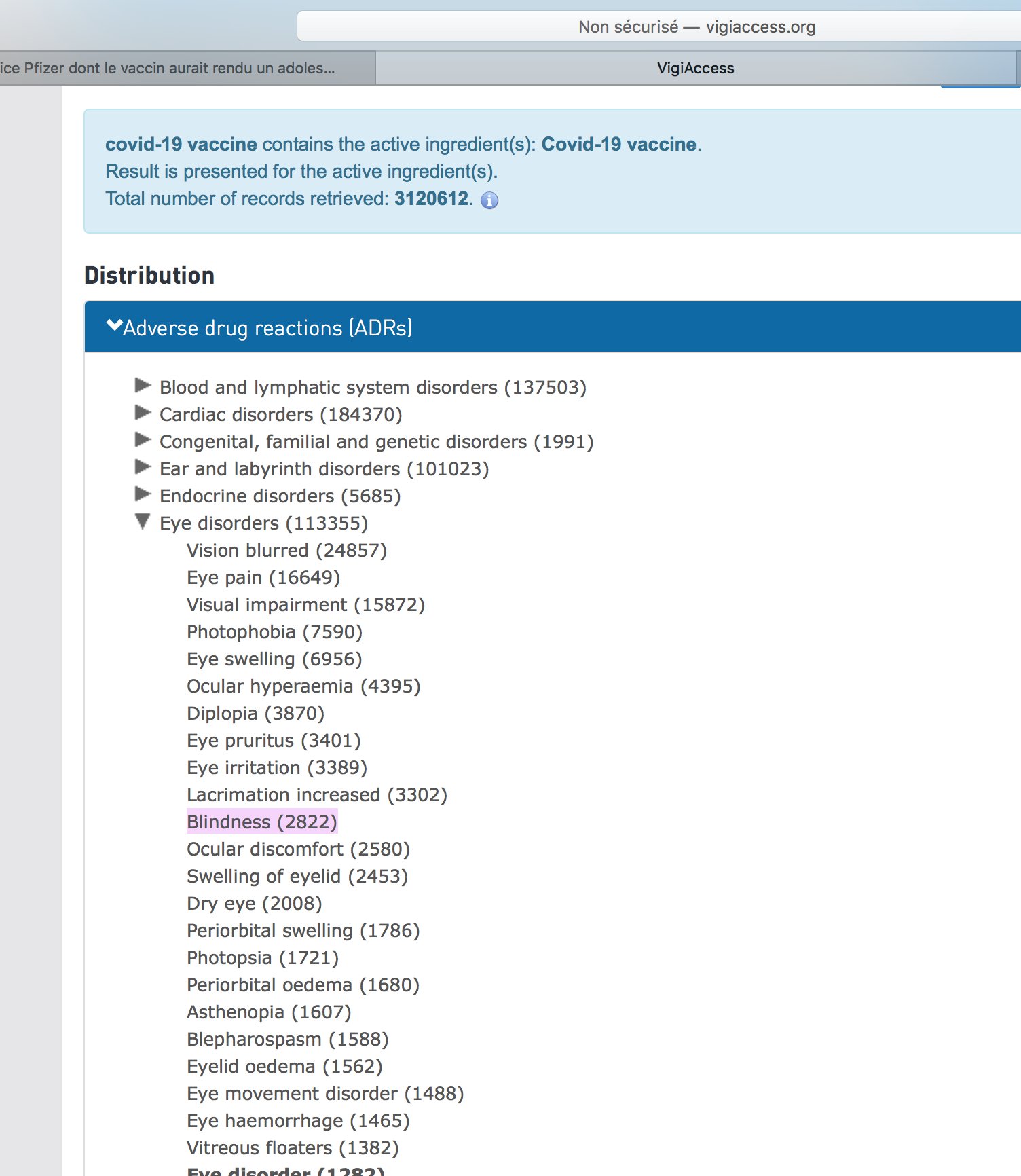
Task: Collapse the Adverse drug reactions panel
Action: [x=260, y=328]
